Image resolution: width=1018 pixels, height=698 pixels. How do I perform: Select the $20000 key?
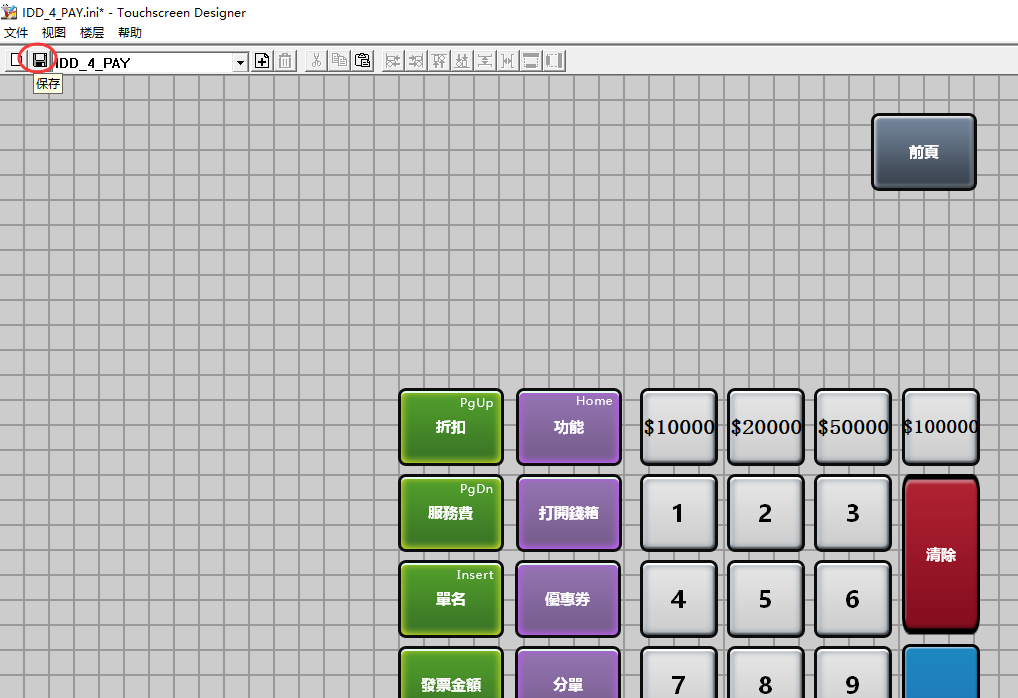pos(765,427)
